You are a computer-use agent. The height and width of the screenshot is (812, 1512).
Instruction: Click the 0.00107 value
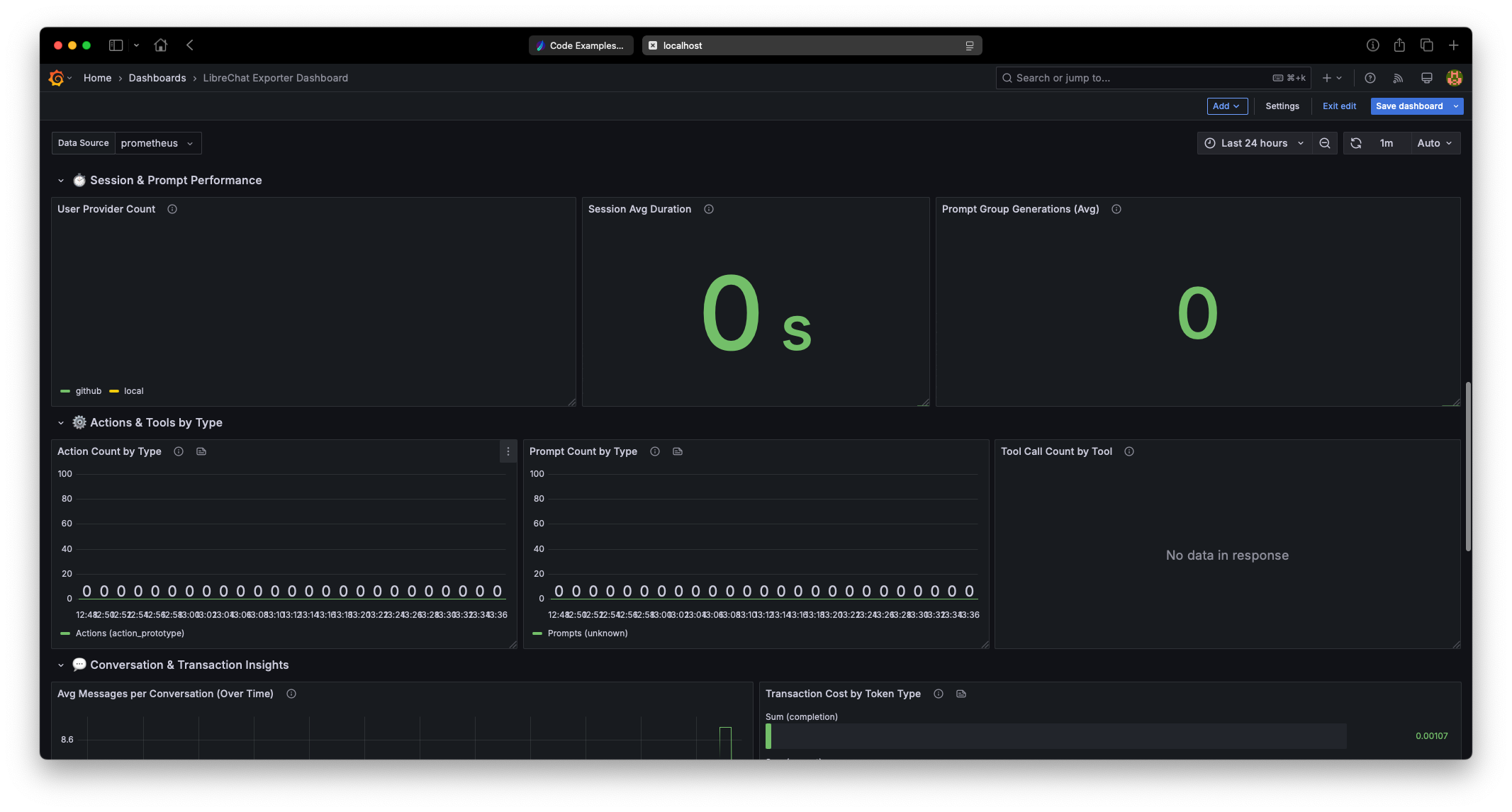(1431, 736)
